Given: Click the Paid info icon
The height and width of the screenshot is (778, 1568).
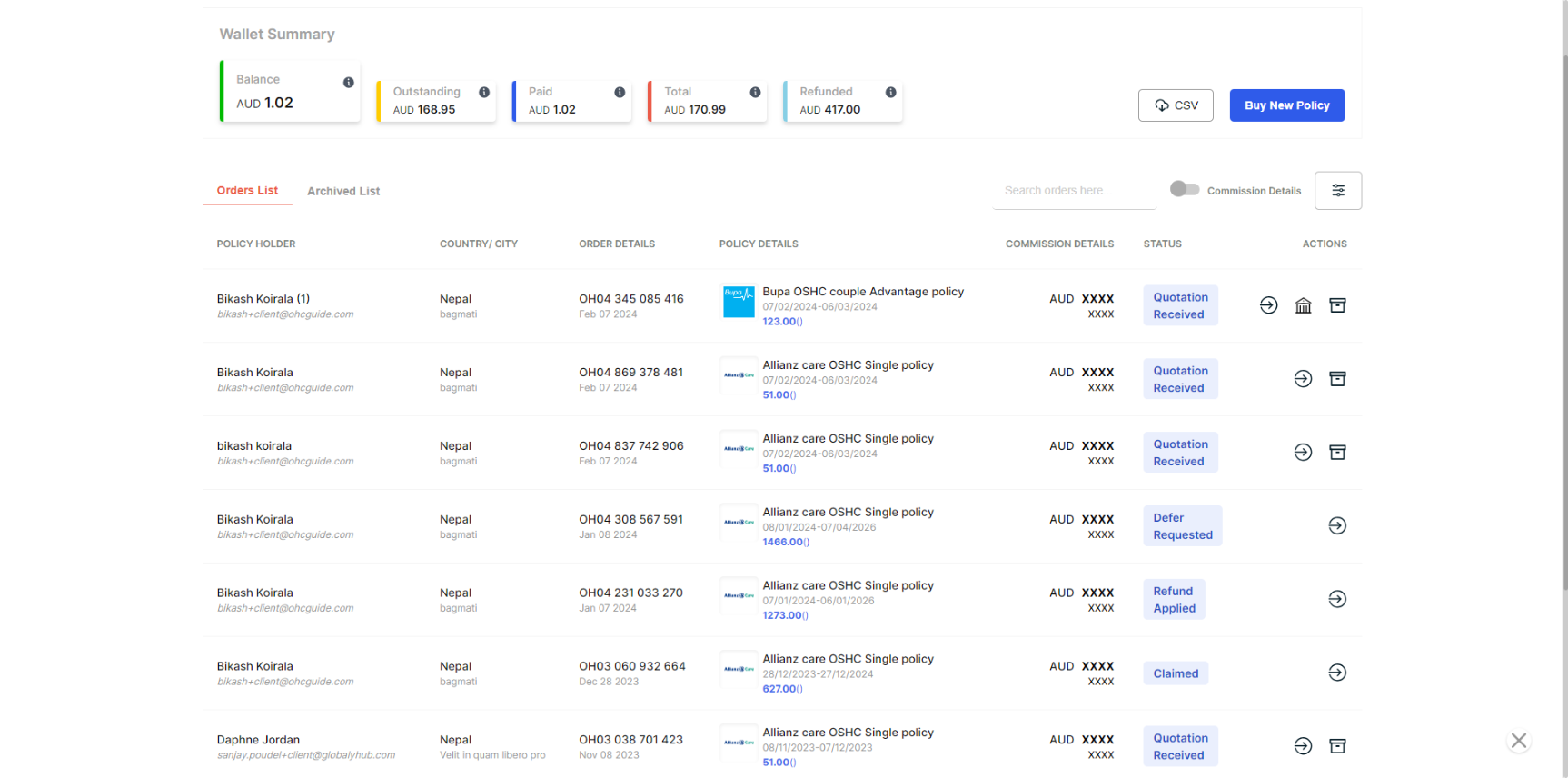Looking at the screenshot, I should point(620,93).
